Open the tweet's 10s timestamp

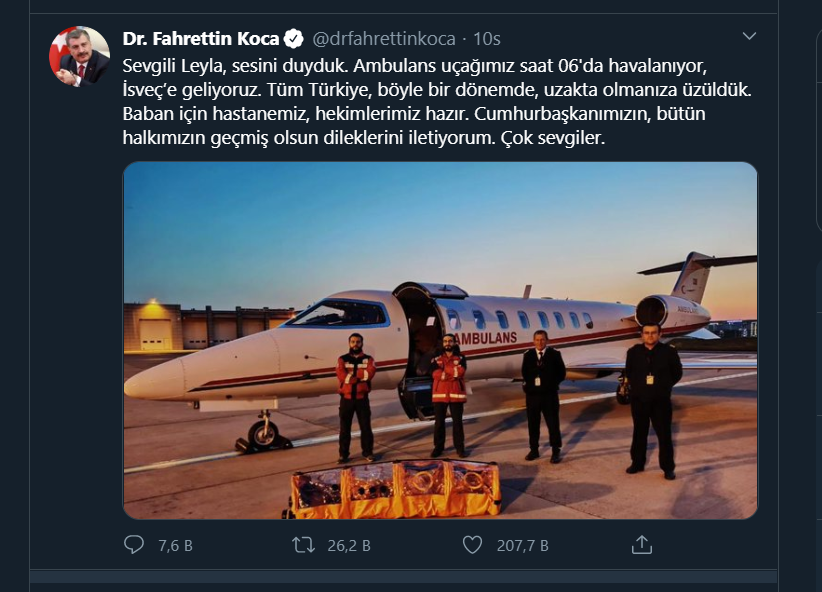point(487,39)
